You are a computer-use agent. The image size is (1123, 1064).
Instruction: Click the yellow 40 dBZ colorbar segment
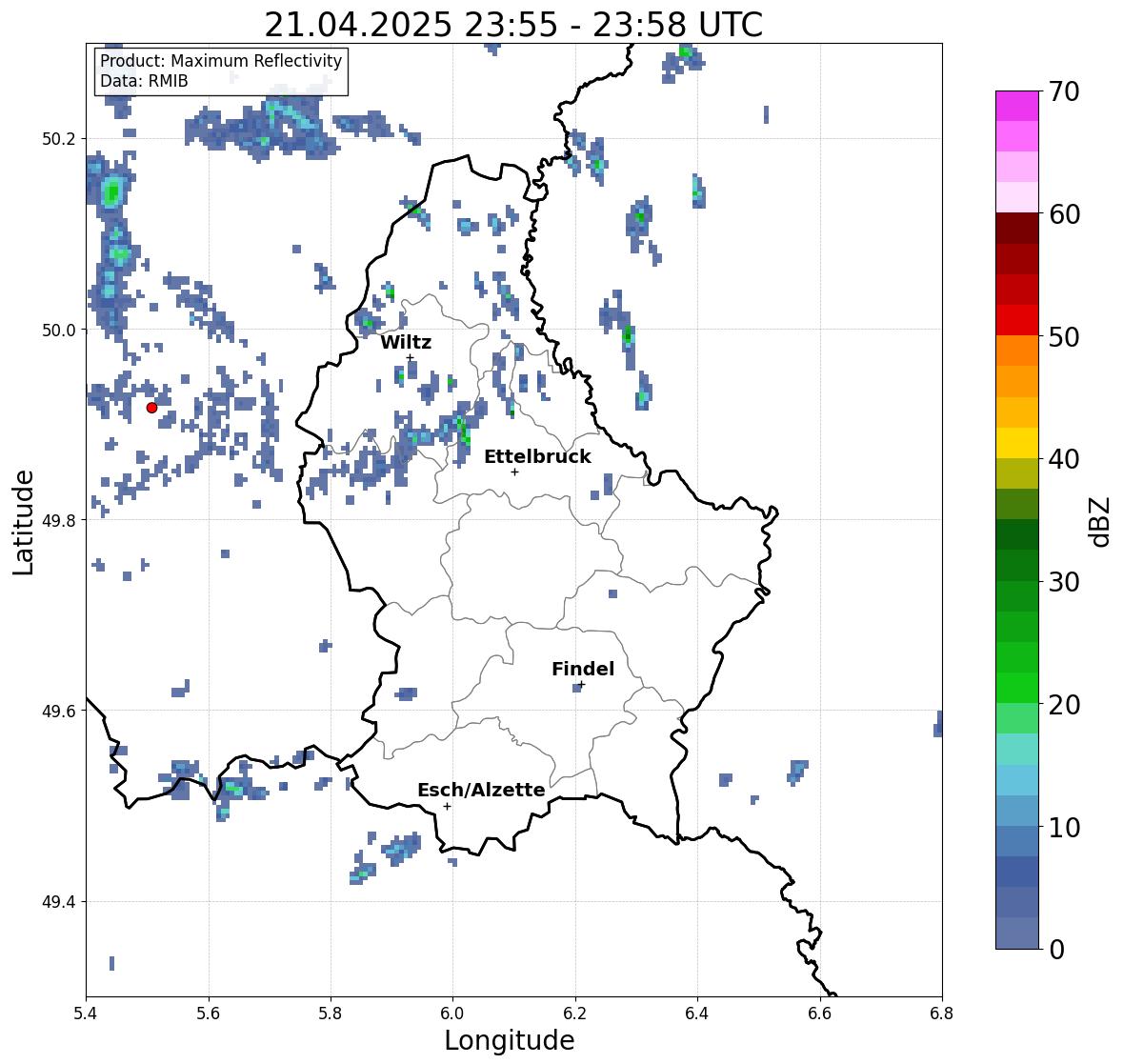point(1017,443)
